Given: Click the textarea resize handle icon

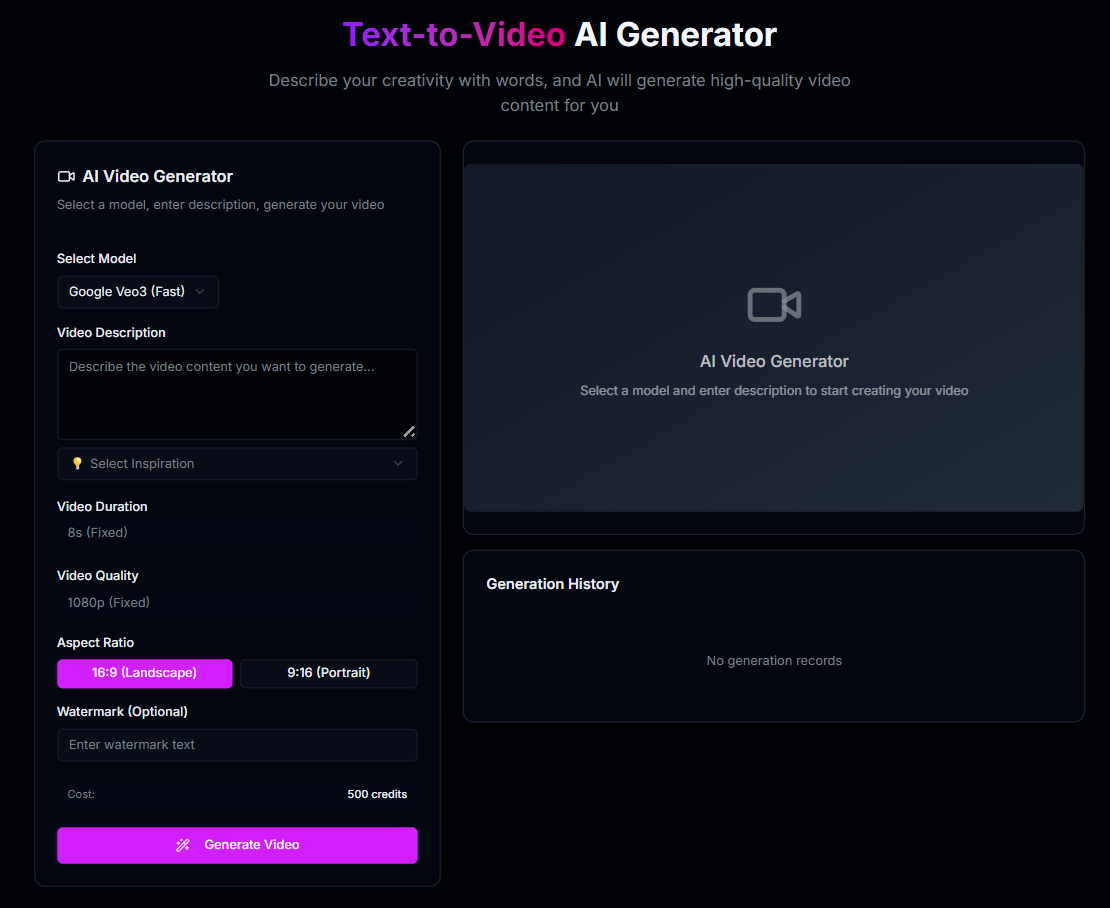Looking at the screenshot, I should [409, 432].
